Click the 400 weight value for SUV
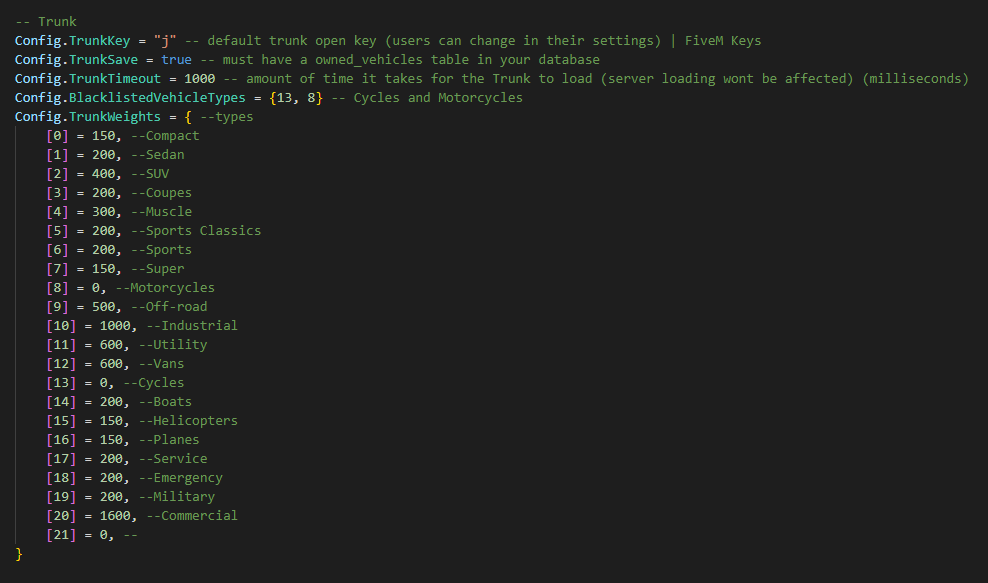The image size is (988, 583). (103, 174)
